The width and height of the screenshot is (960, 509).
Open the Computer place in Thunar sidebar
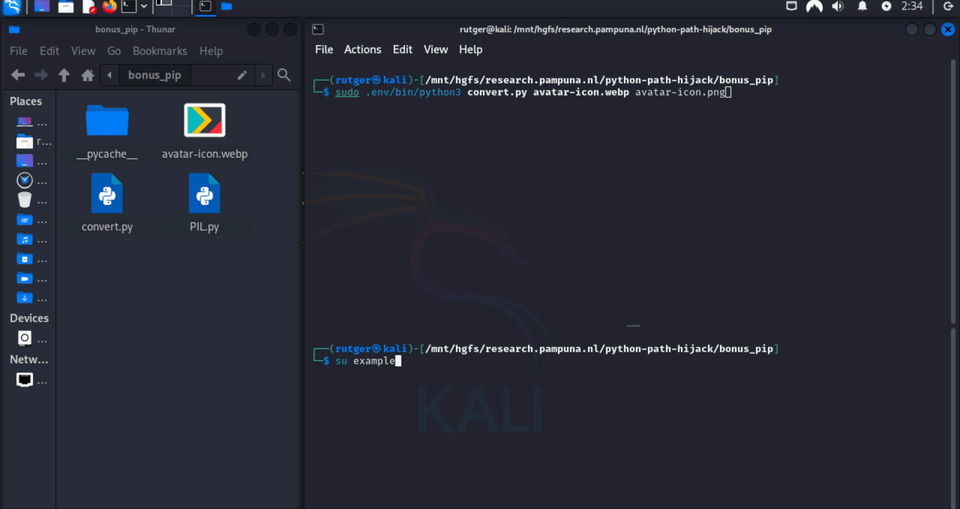click(x=32, y=123)
